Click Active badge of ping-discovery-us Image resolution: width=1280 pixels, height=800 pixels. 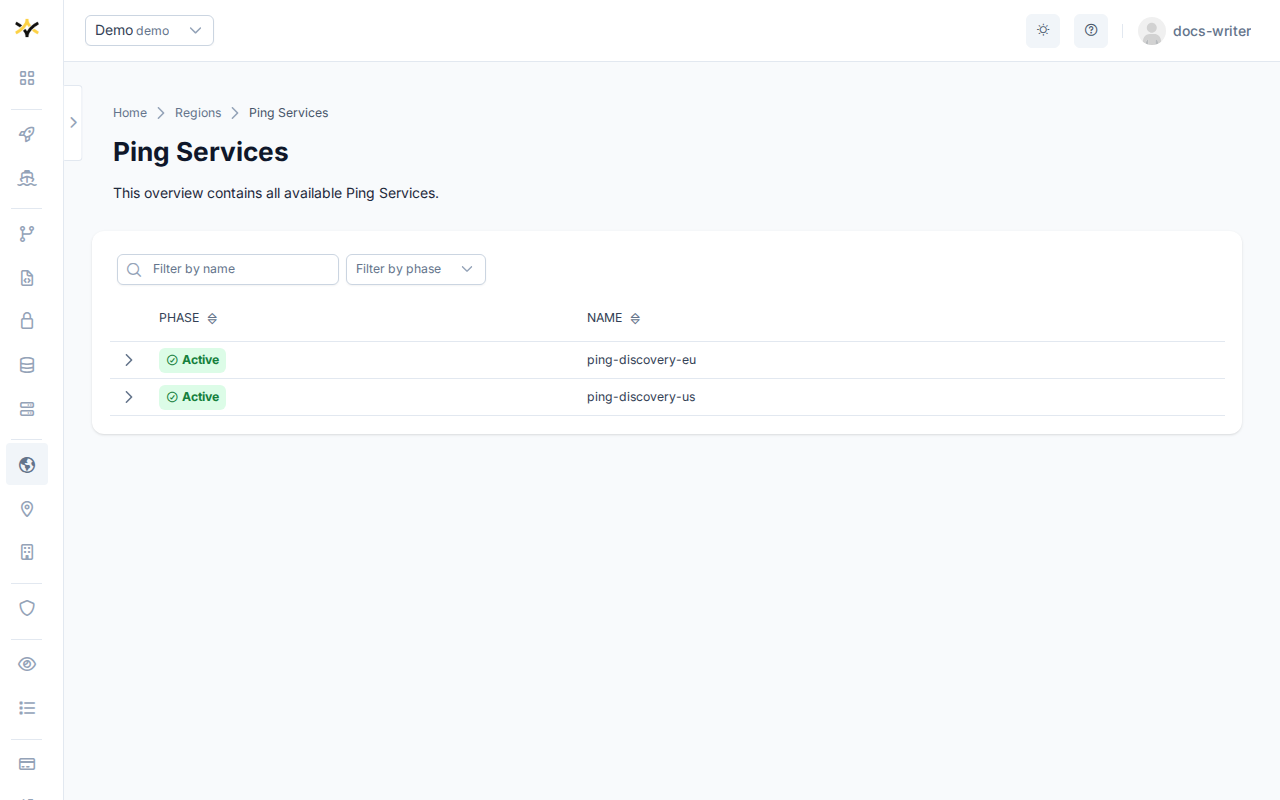point(192,397)
